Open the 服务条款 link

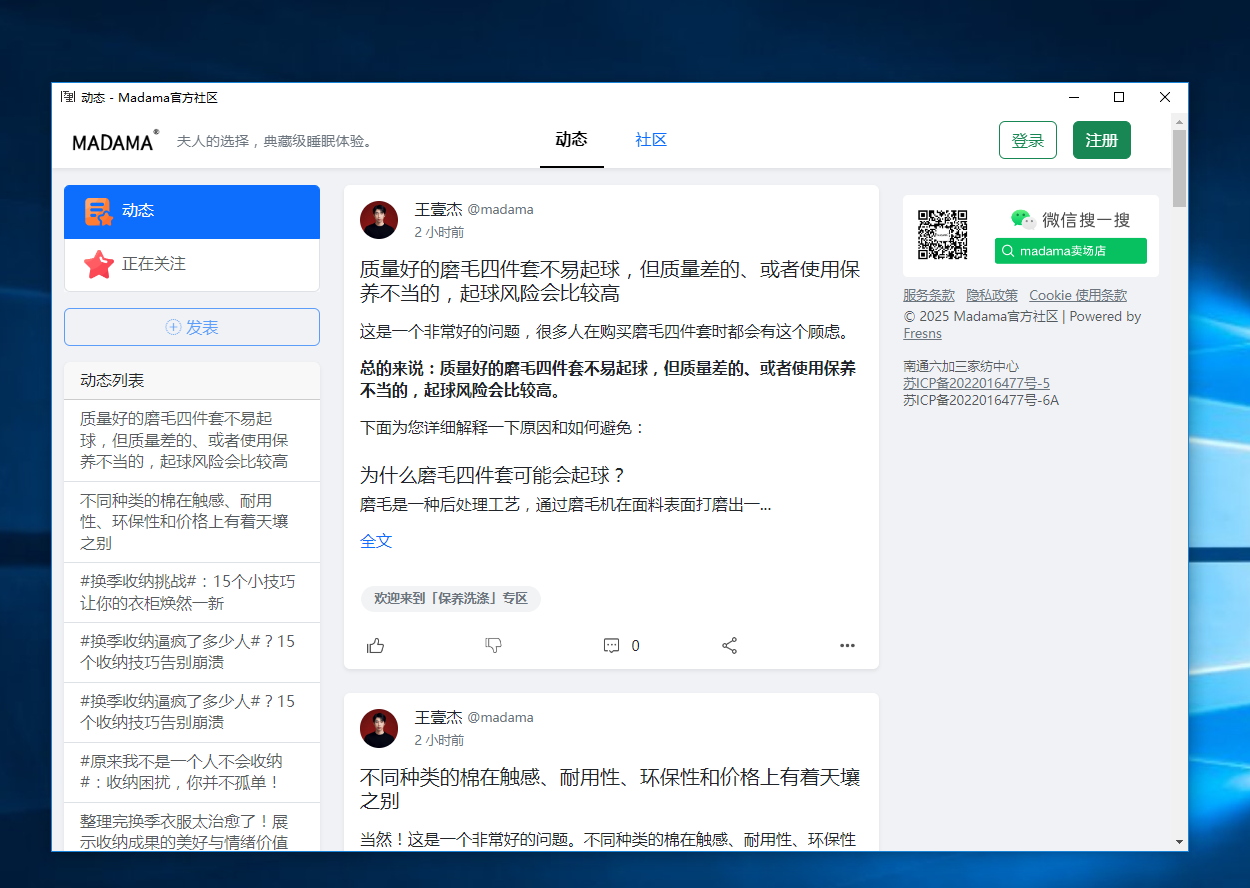[x=928, y=294]
